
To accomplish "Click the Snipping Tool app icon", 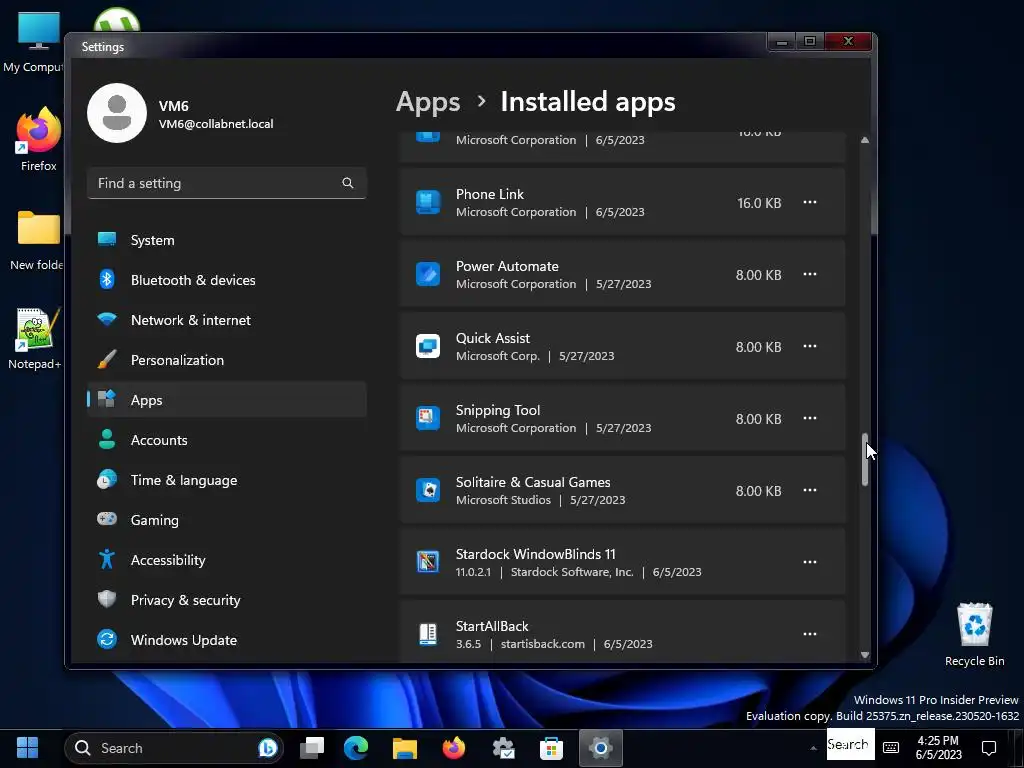I will pyautogui.click(x=428, y=418).
